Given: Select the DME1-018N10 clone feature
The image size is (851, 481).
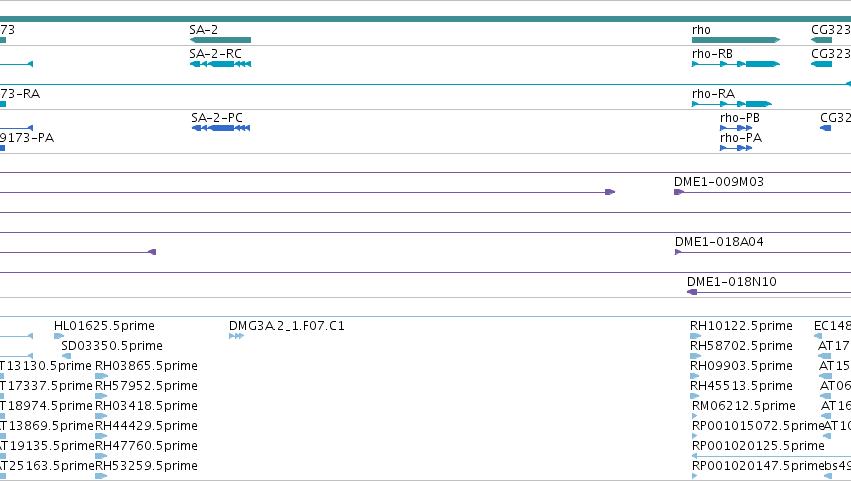Looking at the screenshot, I should coord(769,292).
